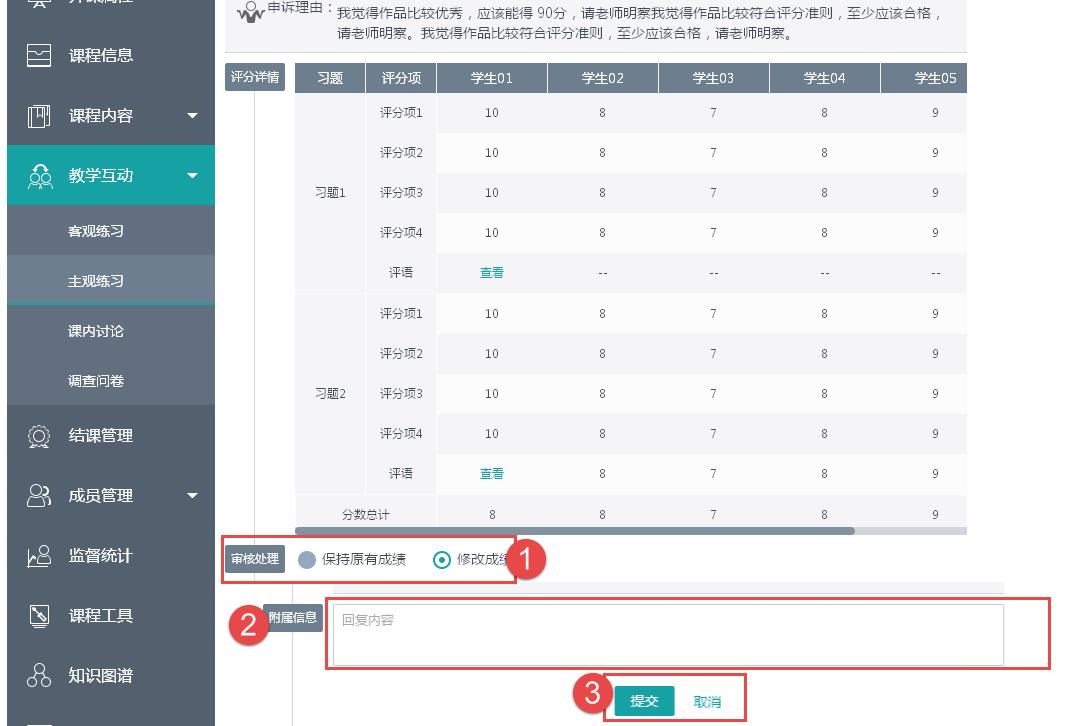
Task: Open the 客观练习 submenu item
Action: pos(96,231)
